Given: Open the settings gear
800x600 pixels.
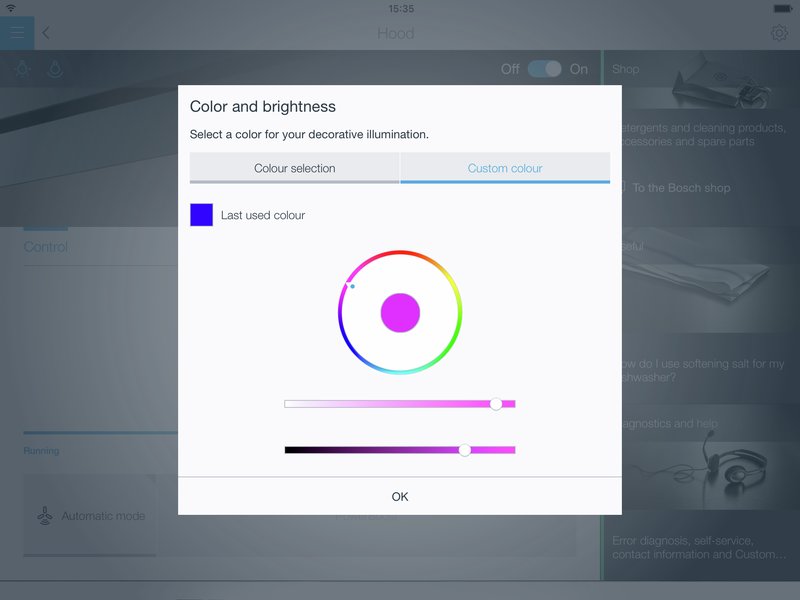Looking at the screenshot, I should coord(779,33).
